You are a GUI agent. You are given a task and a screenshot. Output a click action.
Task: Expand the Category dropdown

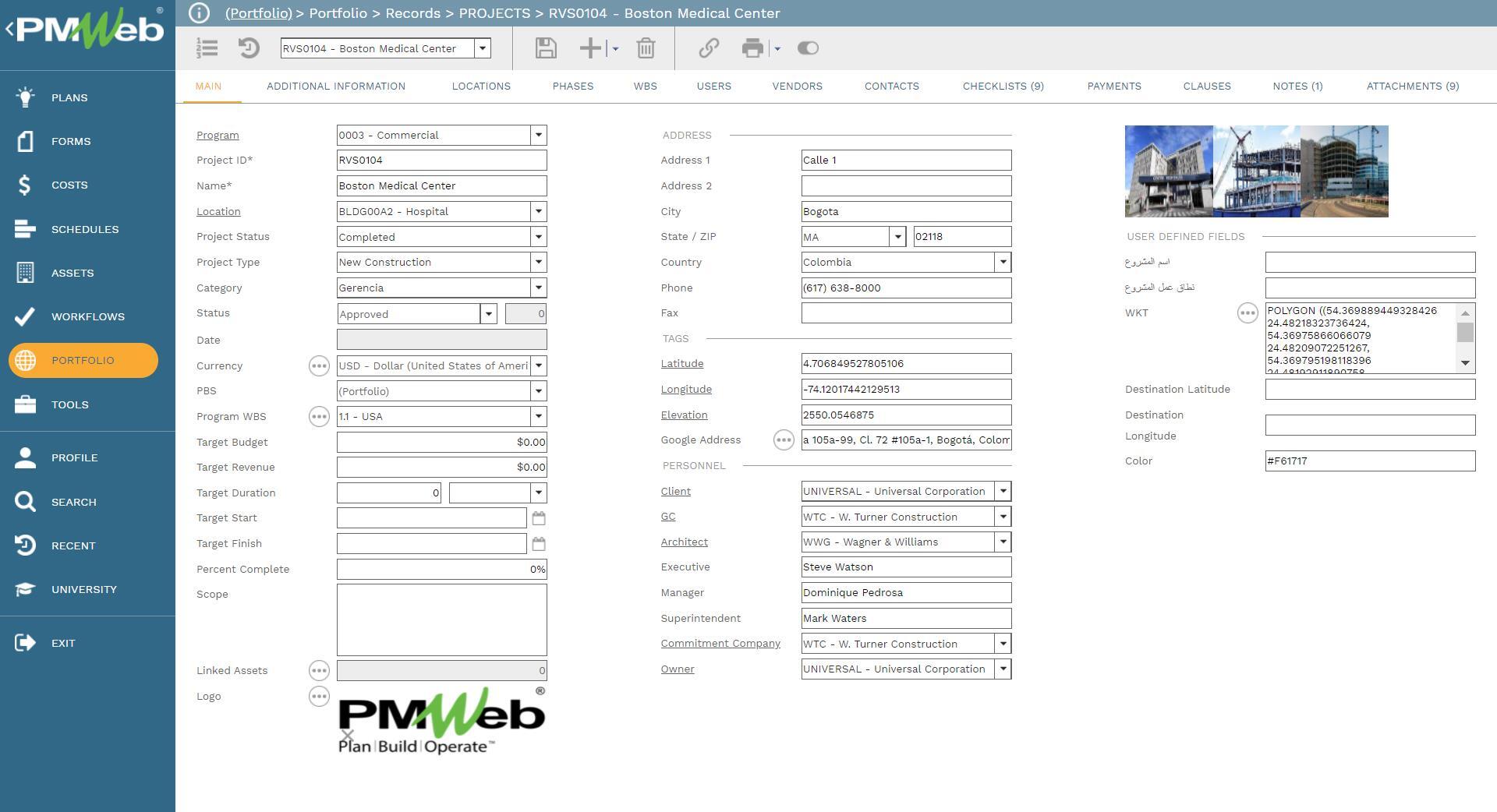tap(538, 288)
